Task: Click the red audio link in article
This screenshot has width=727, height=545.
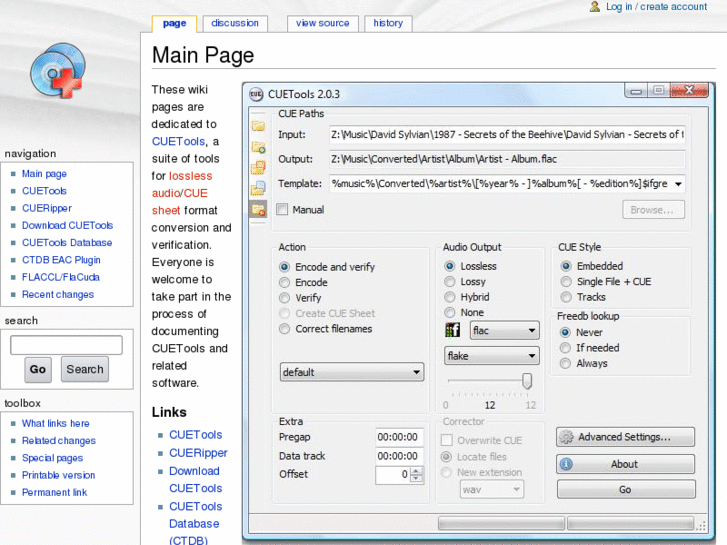Action: tap(166, 193)
